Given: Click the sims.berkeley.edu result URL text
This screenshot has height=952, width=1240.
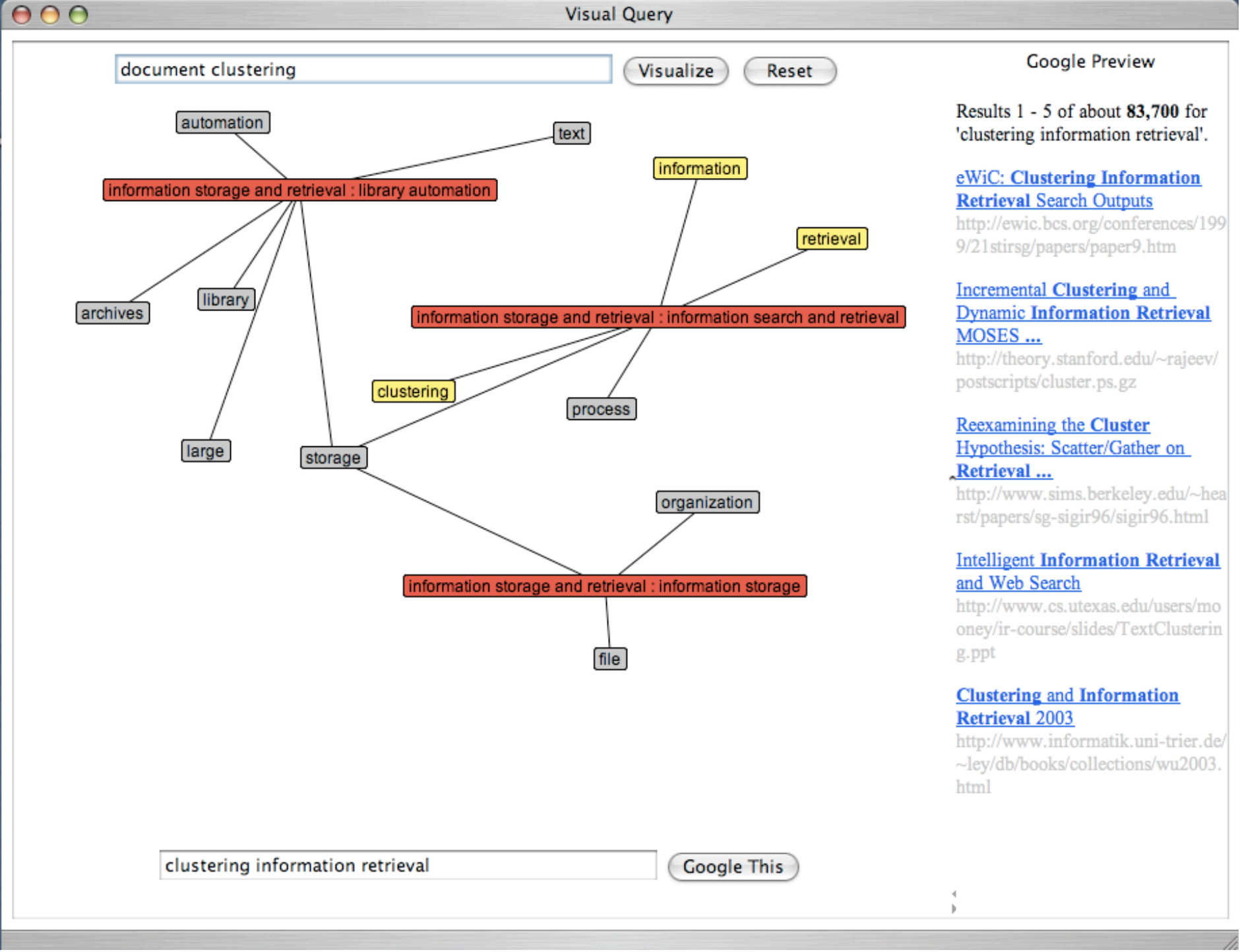Looking at the screenshot, I should point(1090,506).
